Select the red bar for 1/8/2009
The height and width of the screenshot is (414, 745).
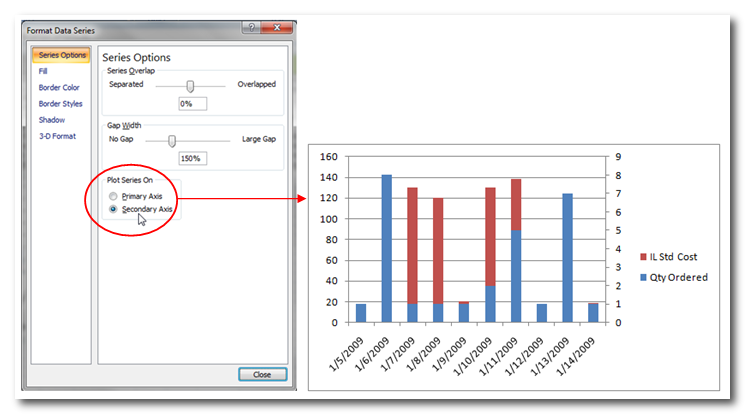tap(438, 250)
